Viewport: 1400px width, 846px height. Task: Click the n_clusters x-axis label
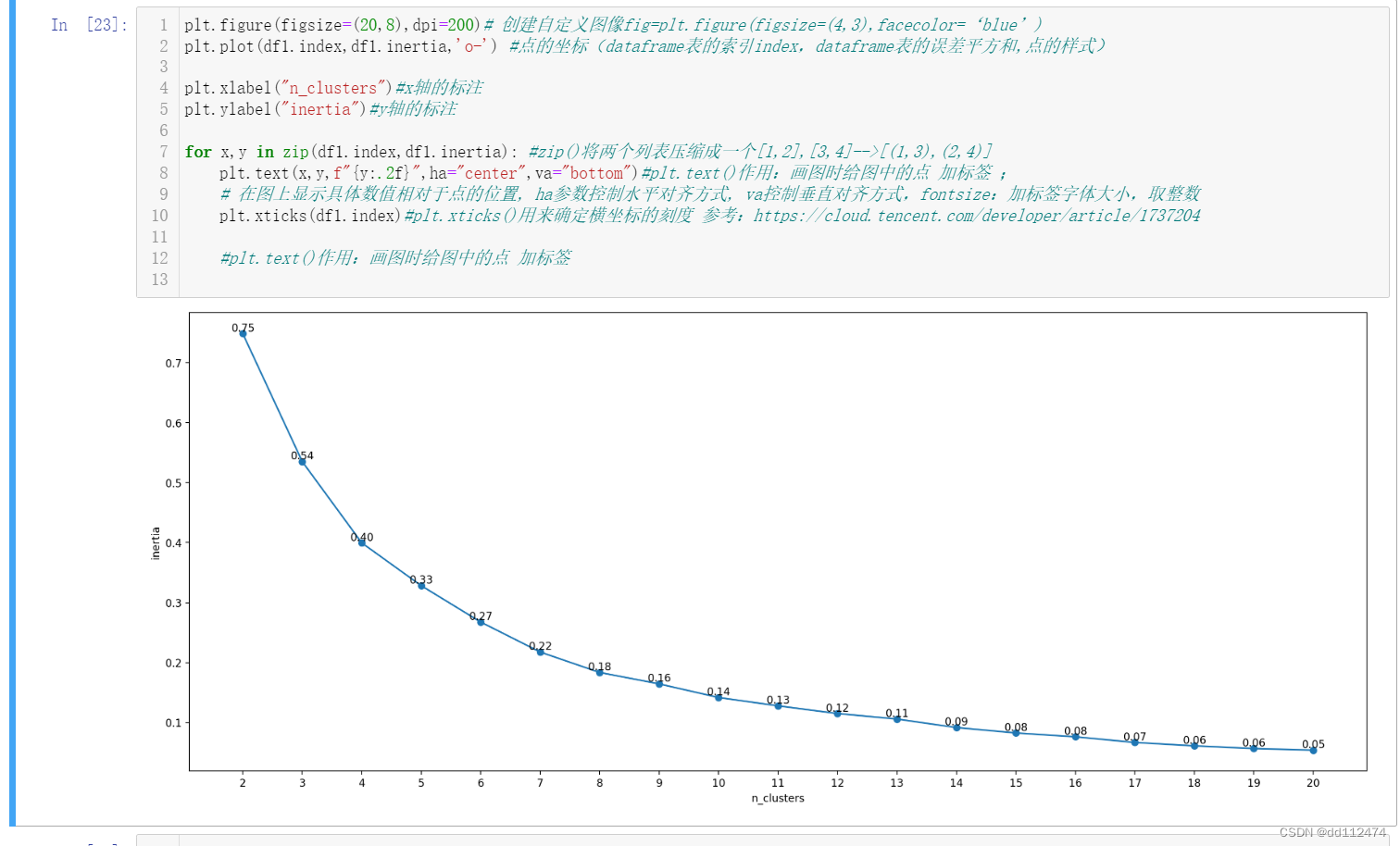778,798
